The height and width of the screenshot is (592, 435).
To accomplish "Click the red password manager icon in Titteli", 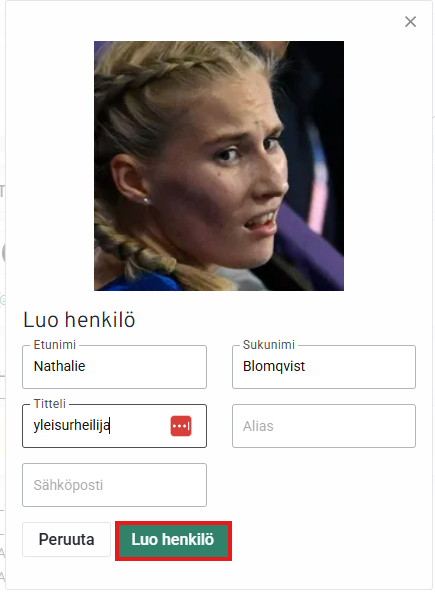I will [x=181, y=426].
